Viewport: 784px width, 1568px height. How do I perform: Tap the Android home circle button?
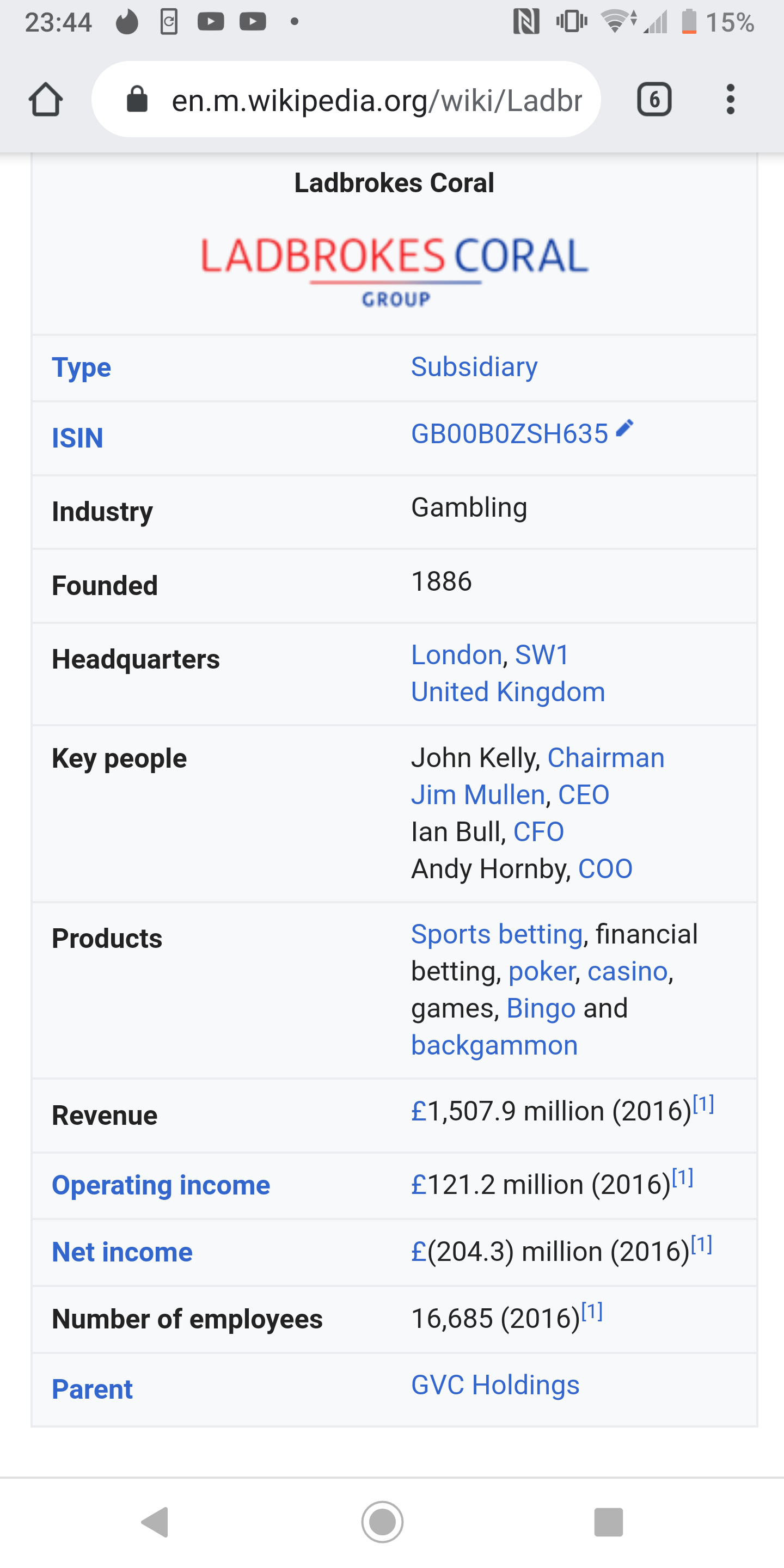pyautogui.click(x=382, y=1522)
